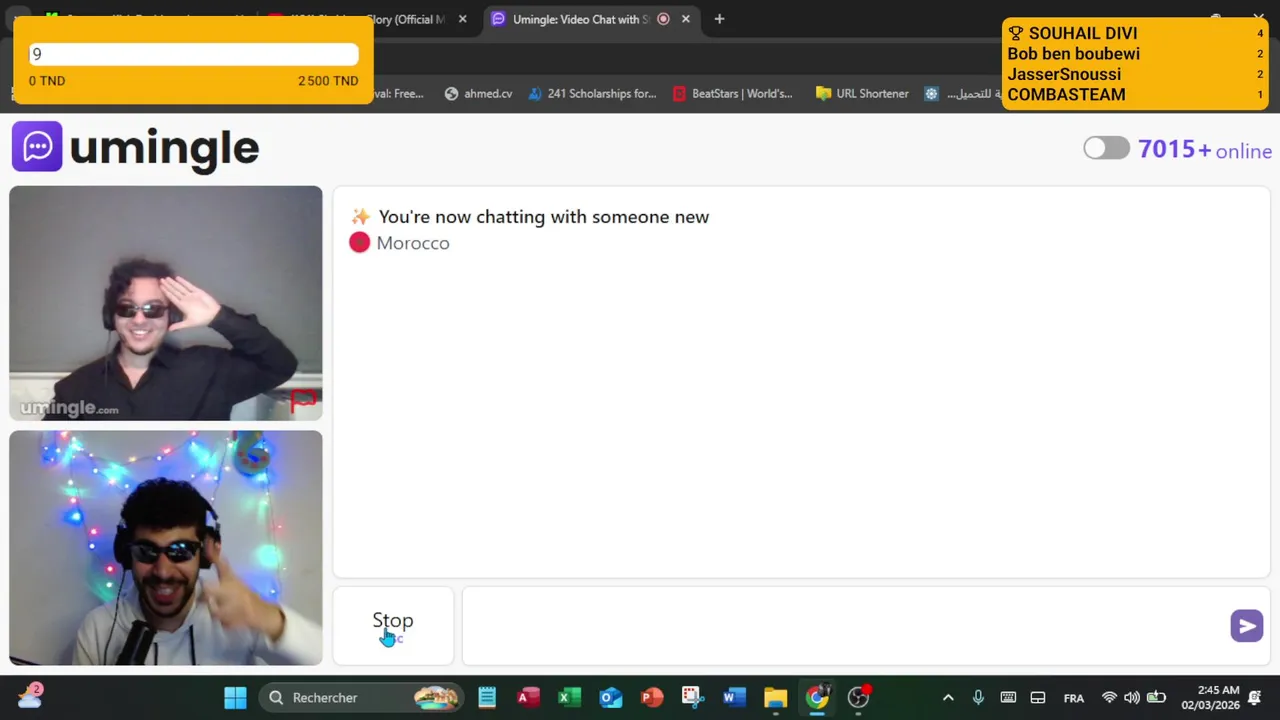
Task: Launch PowerPoint from taskbar
Action: 652,698
